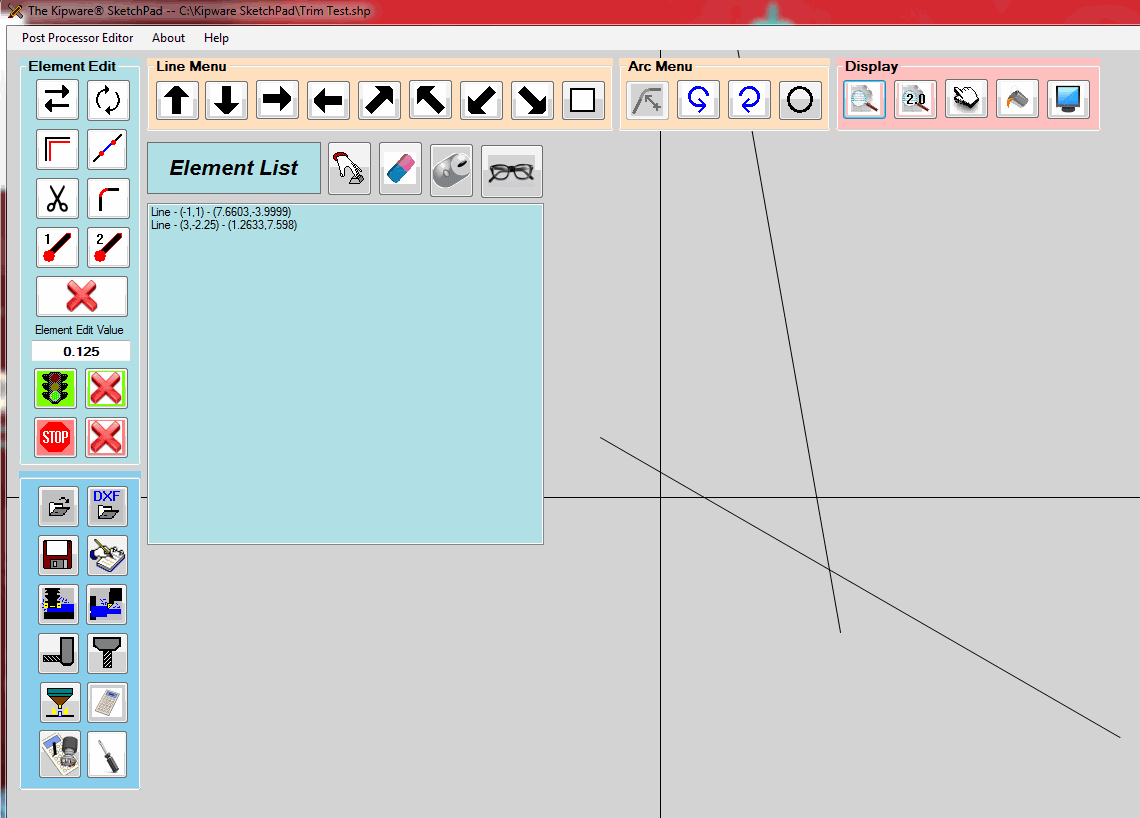Click the 2.0 zoom scale icon

click(x=915, y=100)
